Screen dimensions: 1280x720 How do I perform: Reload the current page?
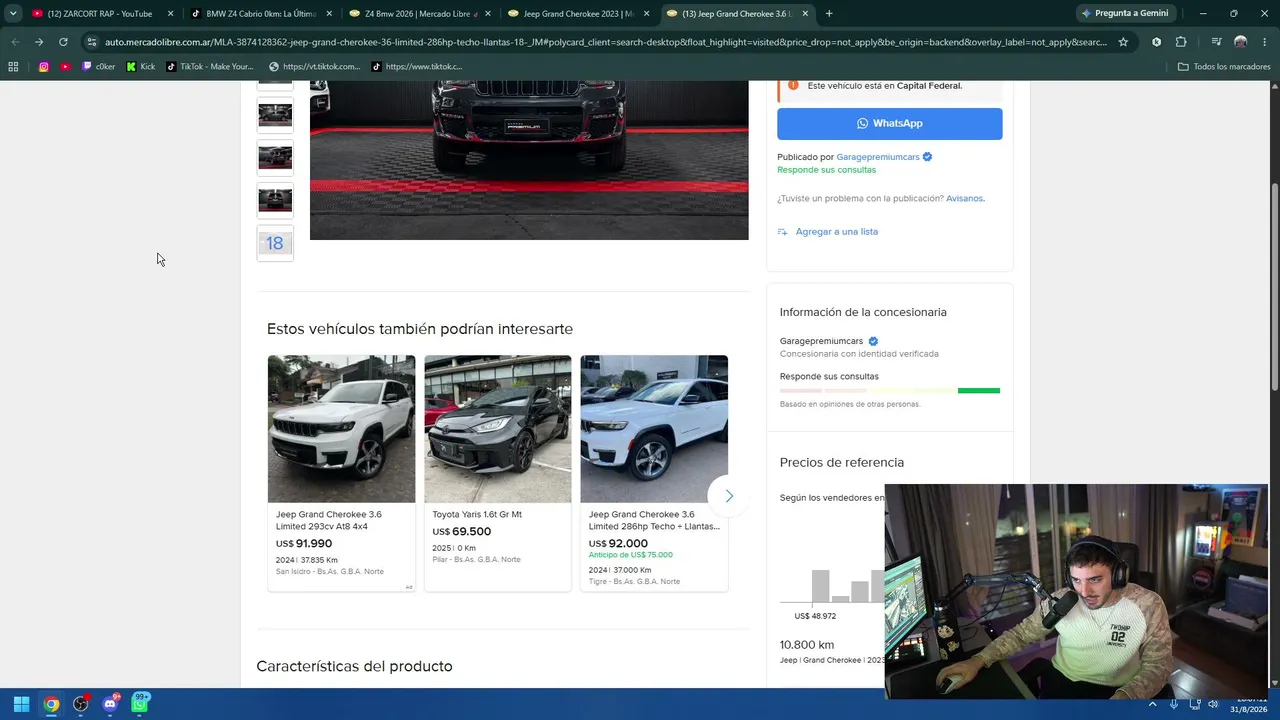coord(63,42)
